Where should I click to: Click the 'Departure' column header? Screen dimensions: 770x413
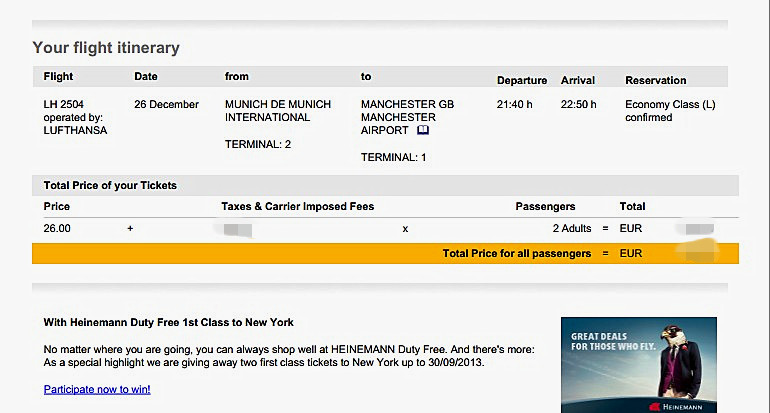[522, 80]
